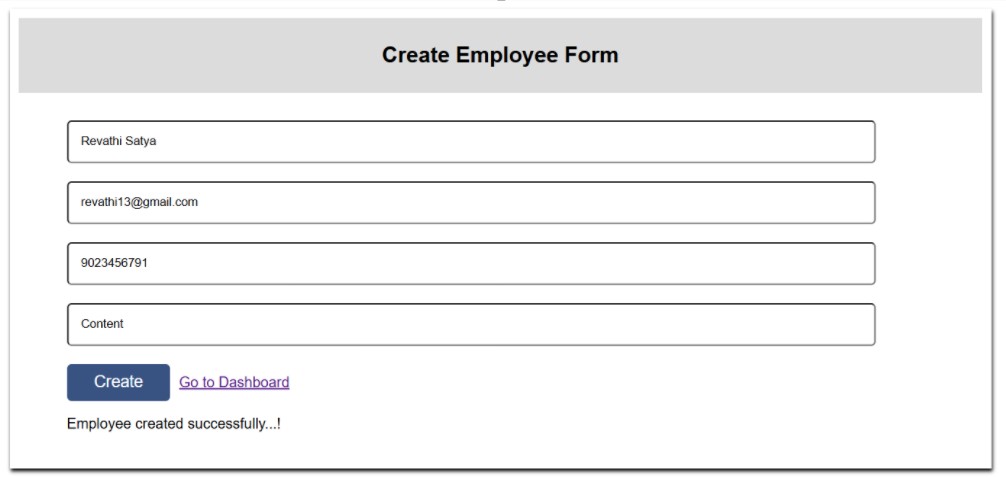Viewport: 1006px width, 477px height.
Task: Focus the name field containing Revathi Satya
Action: (471, 142)
